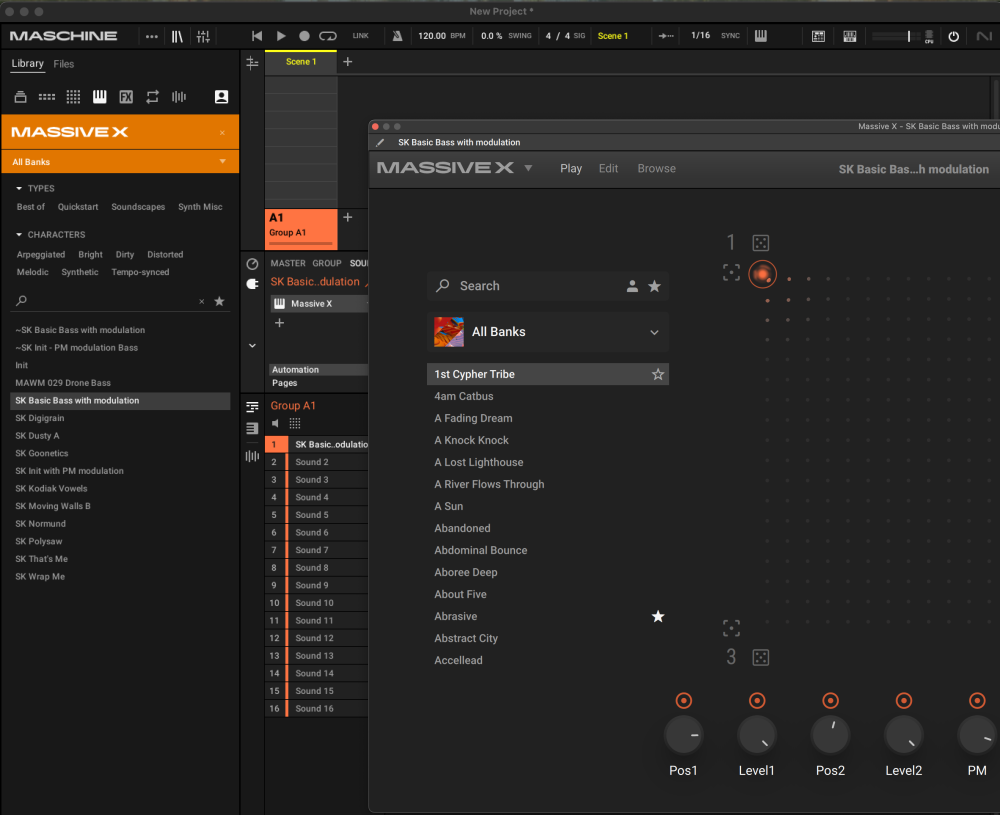Open the All Banks dropdown in library
The height and width of the screenshot is (815, 1000).
coord(121,162)
